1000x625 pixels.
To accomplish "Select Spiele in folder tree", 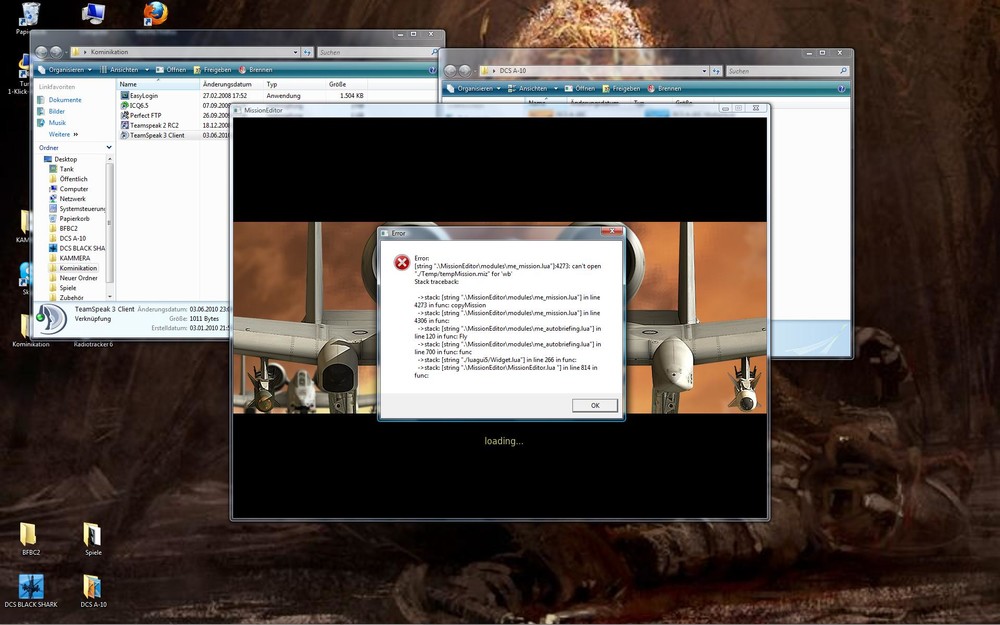I will point(63,288).
